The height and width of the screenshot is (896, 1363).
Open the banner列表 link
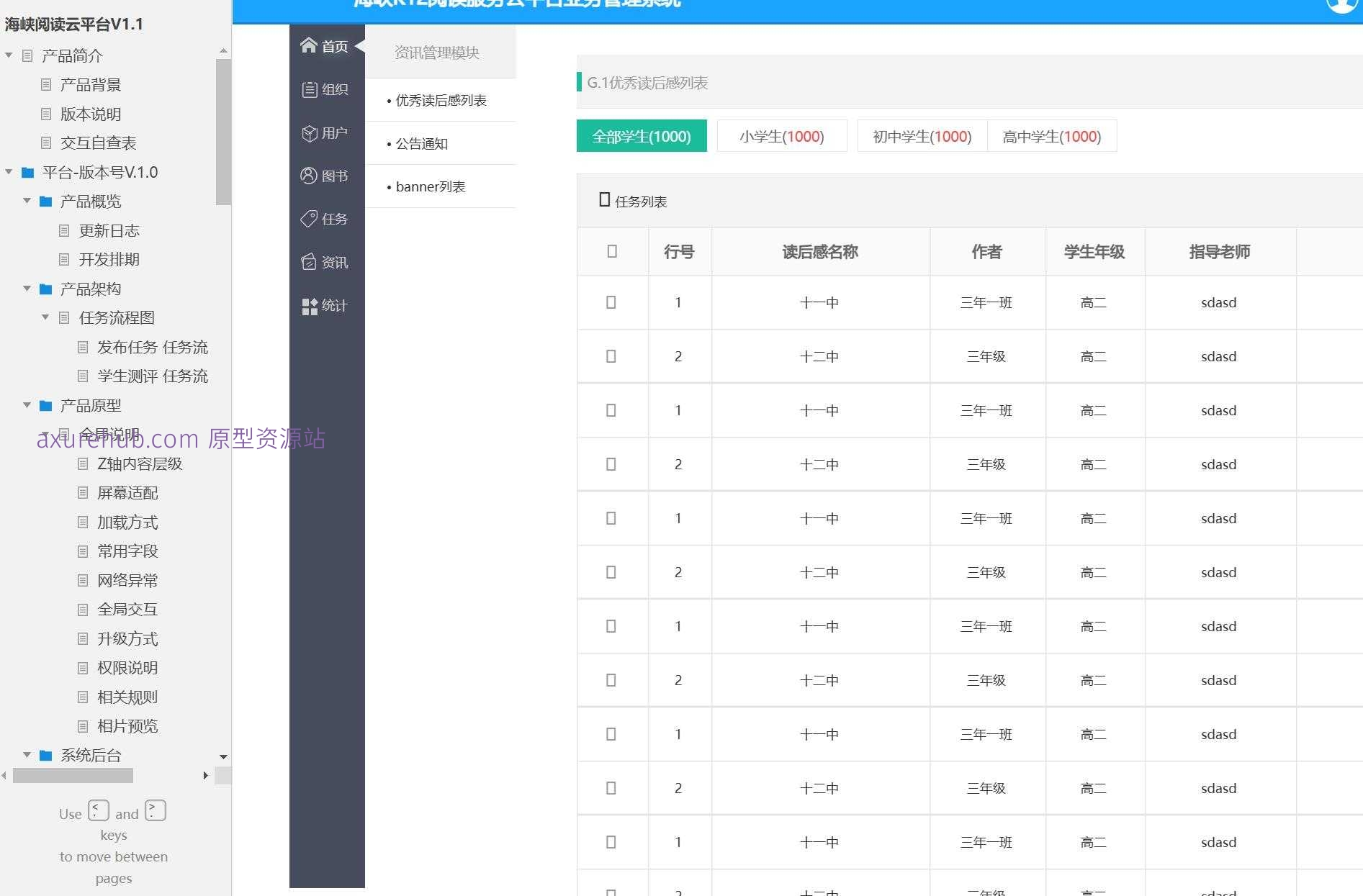tap(429, 186)
